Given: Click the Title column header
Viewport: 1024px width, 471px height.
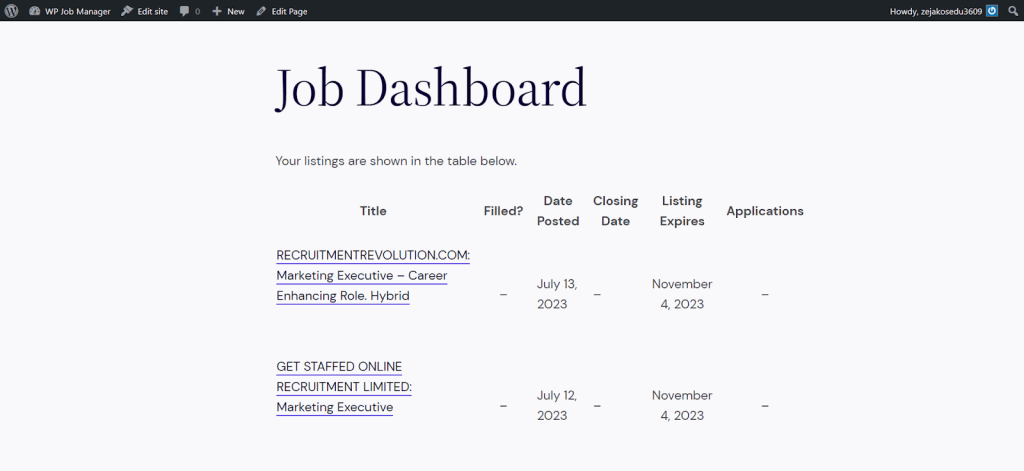Looking at the screenshot, I should pyautogui.click(x=373, y=211).
